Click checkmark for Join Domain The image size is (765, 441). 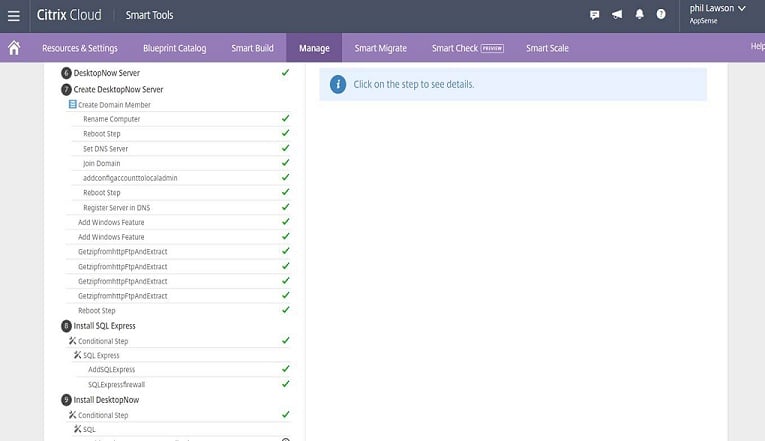click(285, 162)
